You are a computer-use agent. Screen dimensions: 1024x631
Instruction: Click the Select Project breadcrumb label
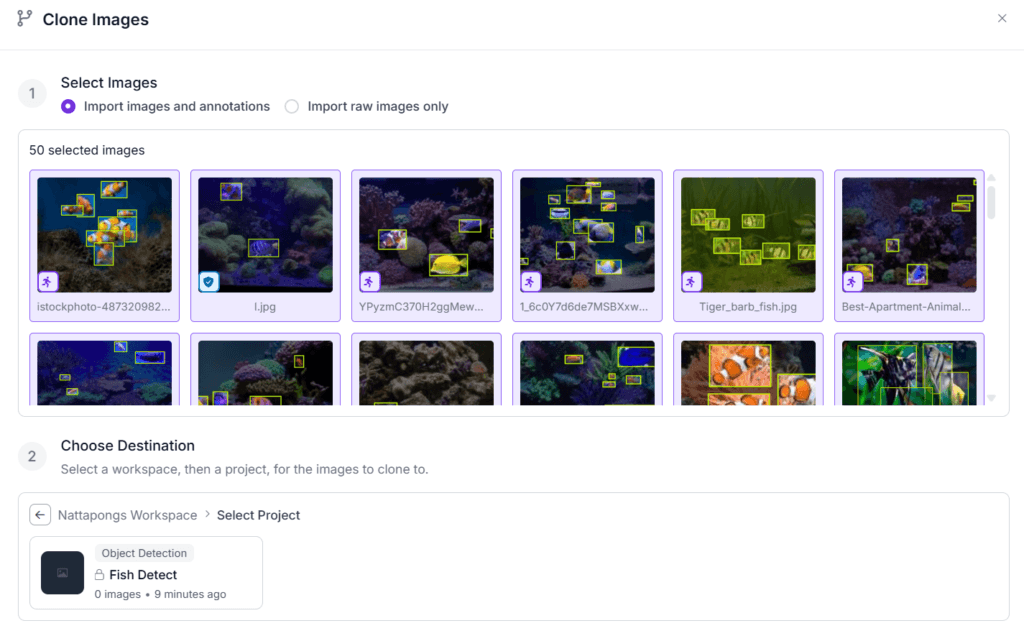click(x=258, y=515)
